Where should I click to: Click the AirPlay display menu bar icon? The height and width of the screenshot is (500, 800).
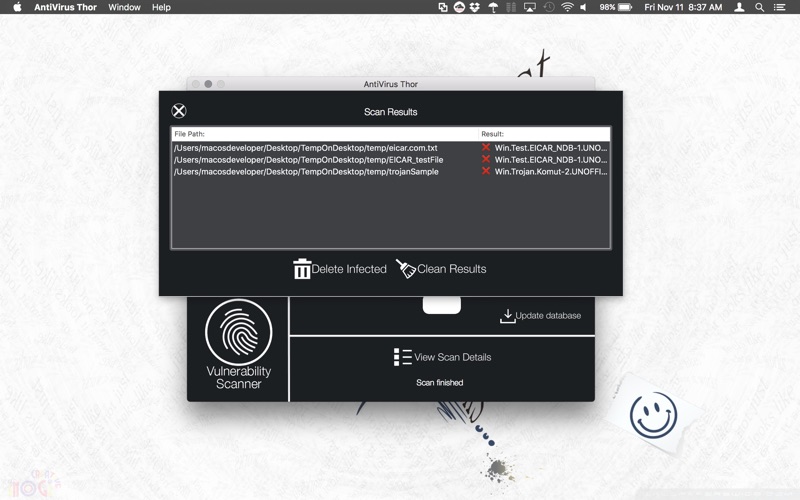click(530, 7)
